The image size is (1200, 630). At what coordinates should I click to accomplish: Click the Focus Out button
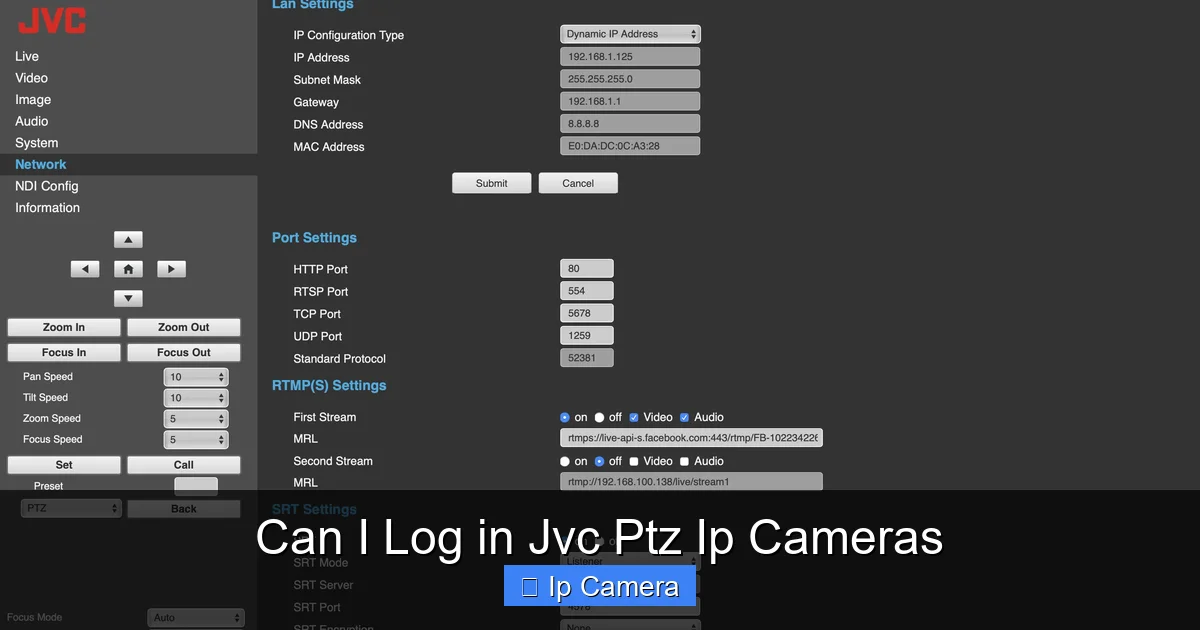184,352
